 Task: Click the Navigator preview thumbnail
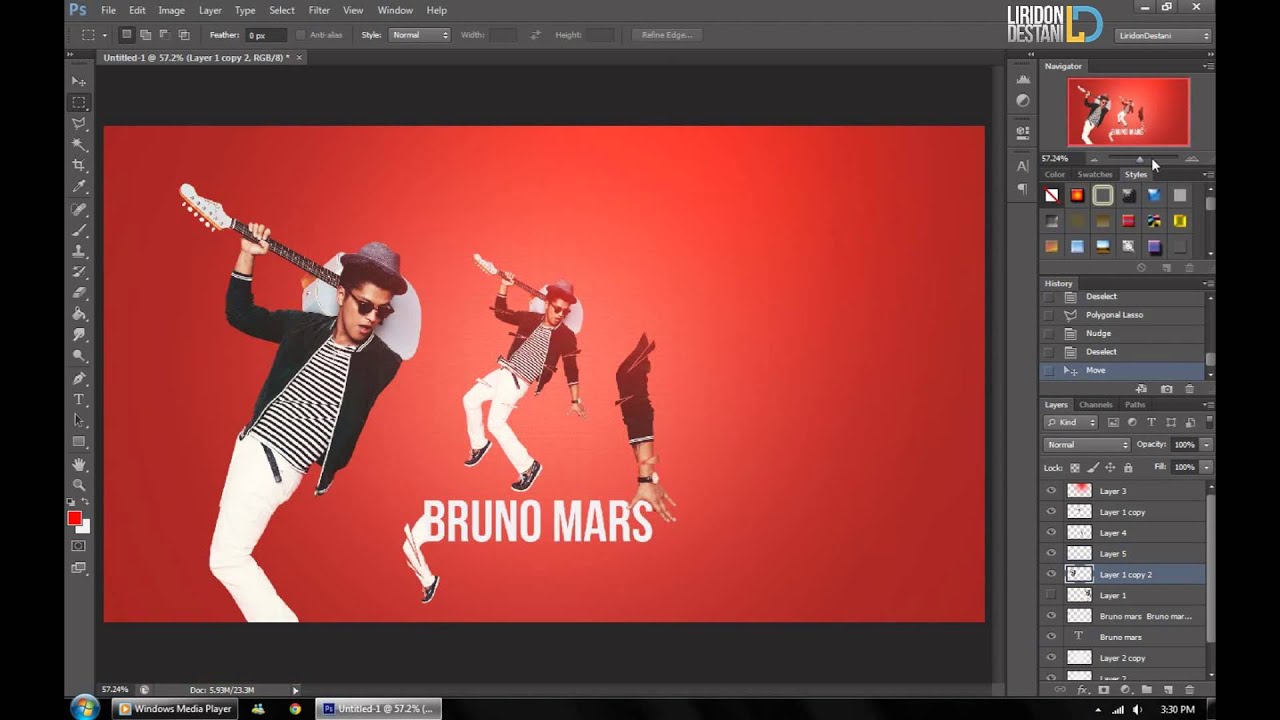[x=1128, y=112]
